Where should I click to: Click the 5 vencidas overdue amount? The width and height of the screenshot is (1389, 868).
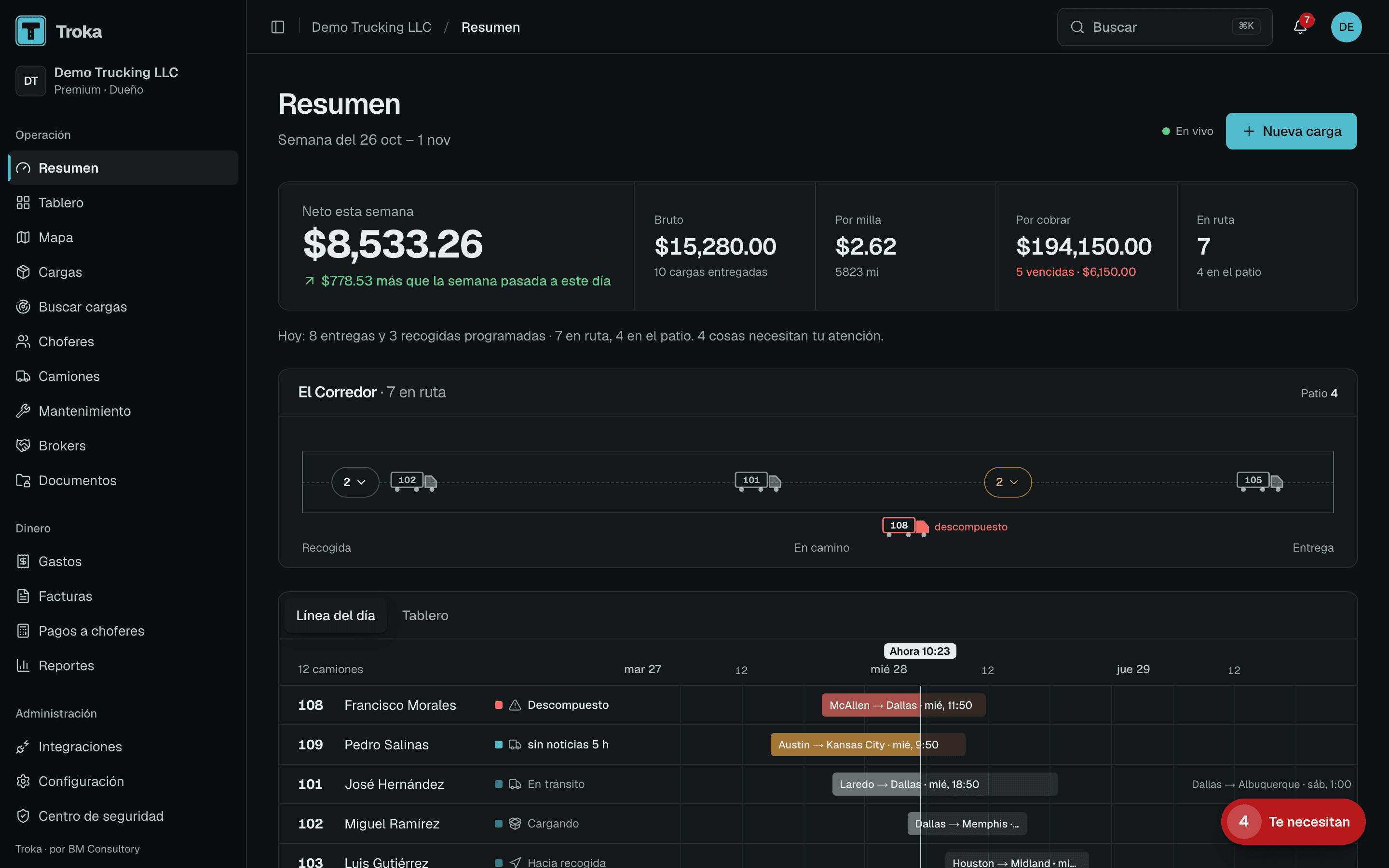(1076, 272)
